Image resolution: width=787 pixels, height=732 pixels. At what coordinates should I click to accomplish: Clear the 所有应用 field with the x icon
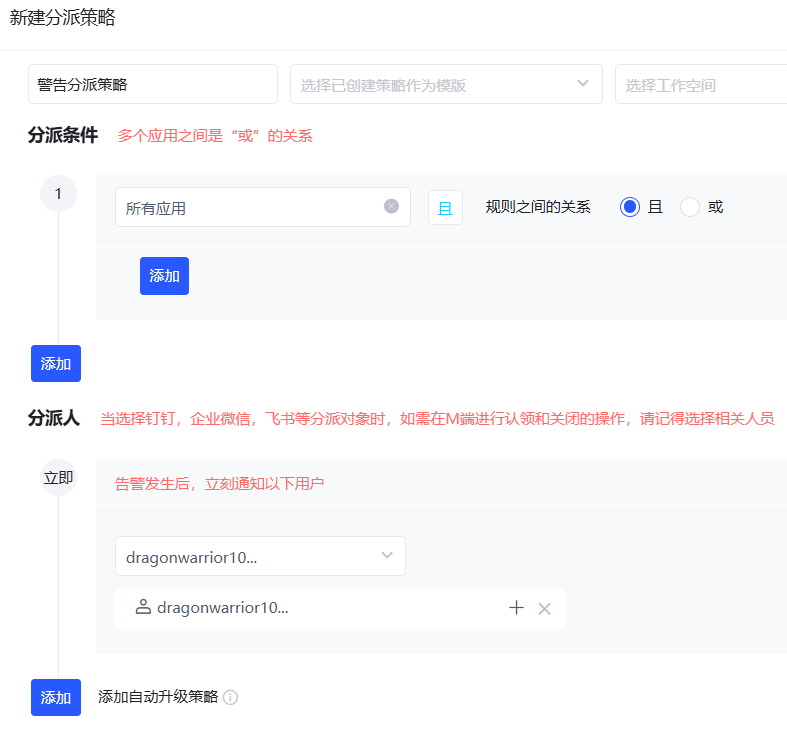[391, 206]
